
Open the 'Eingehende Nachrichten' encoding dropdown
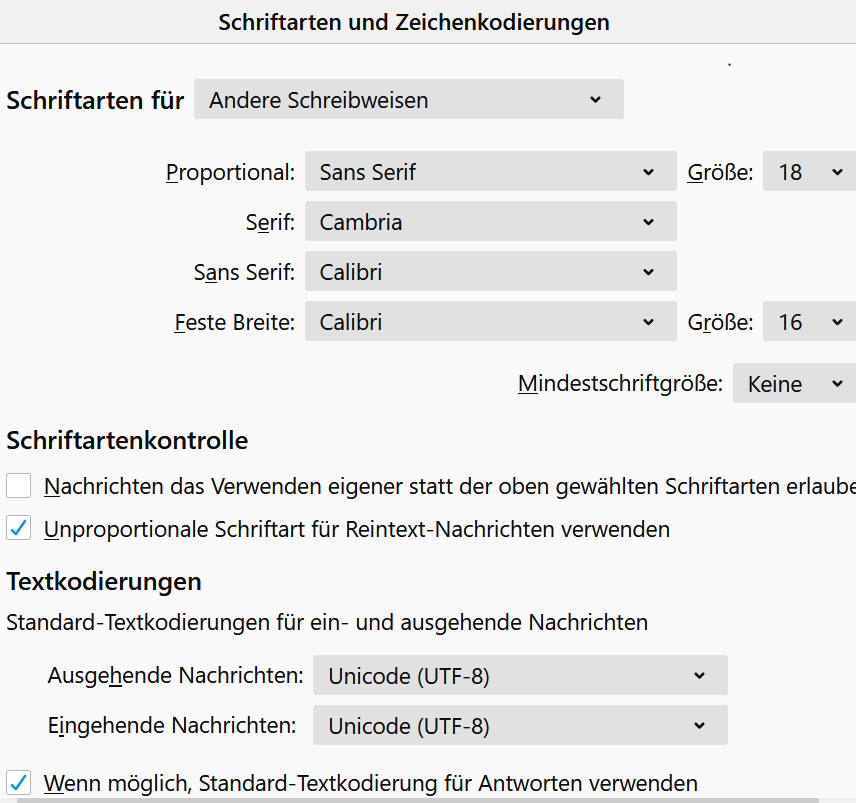click(x=519, y=726)
